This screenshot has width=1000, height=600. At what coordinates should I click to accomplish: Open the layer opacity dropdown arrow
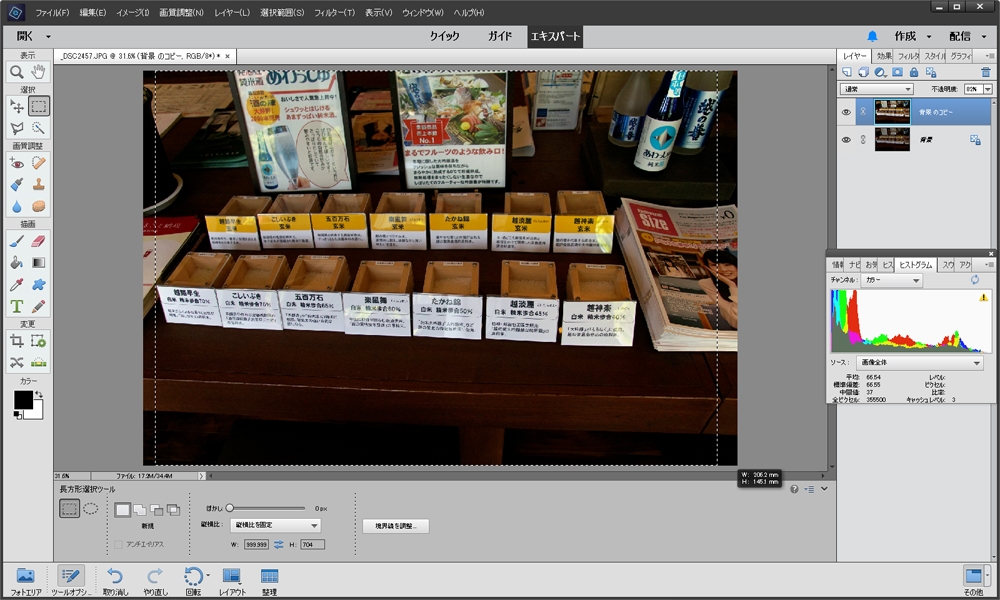click(988, 89)
